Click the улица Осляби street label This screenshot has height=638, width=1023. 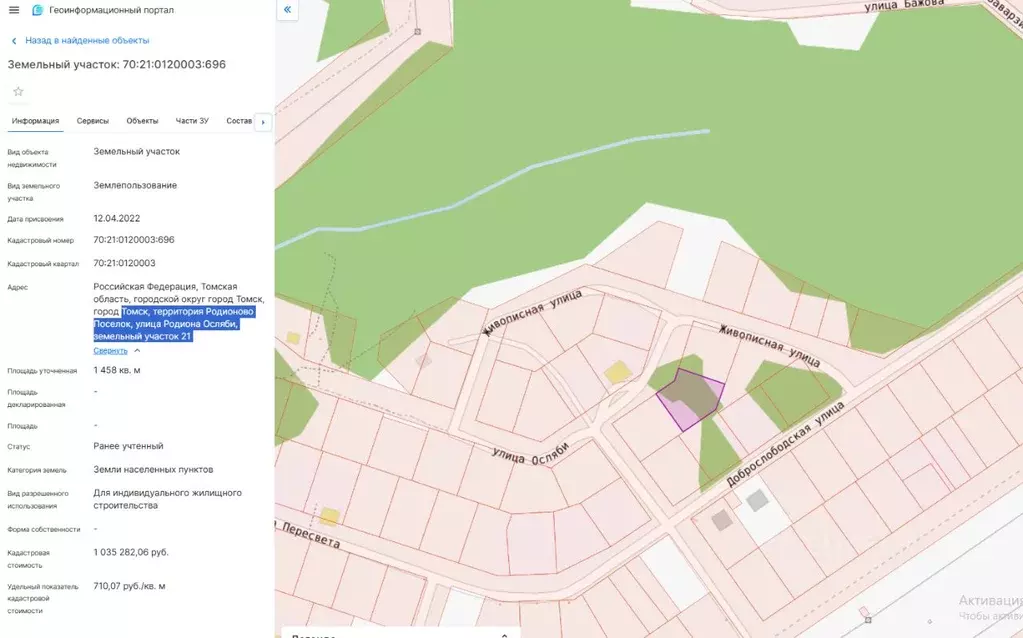pyautogui.click(x=530, y=451)
